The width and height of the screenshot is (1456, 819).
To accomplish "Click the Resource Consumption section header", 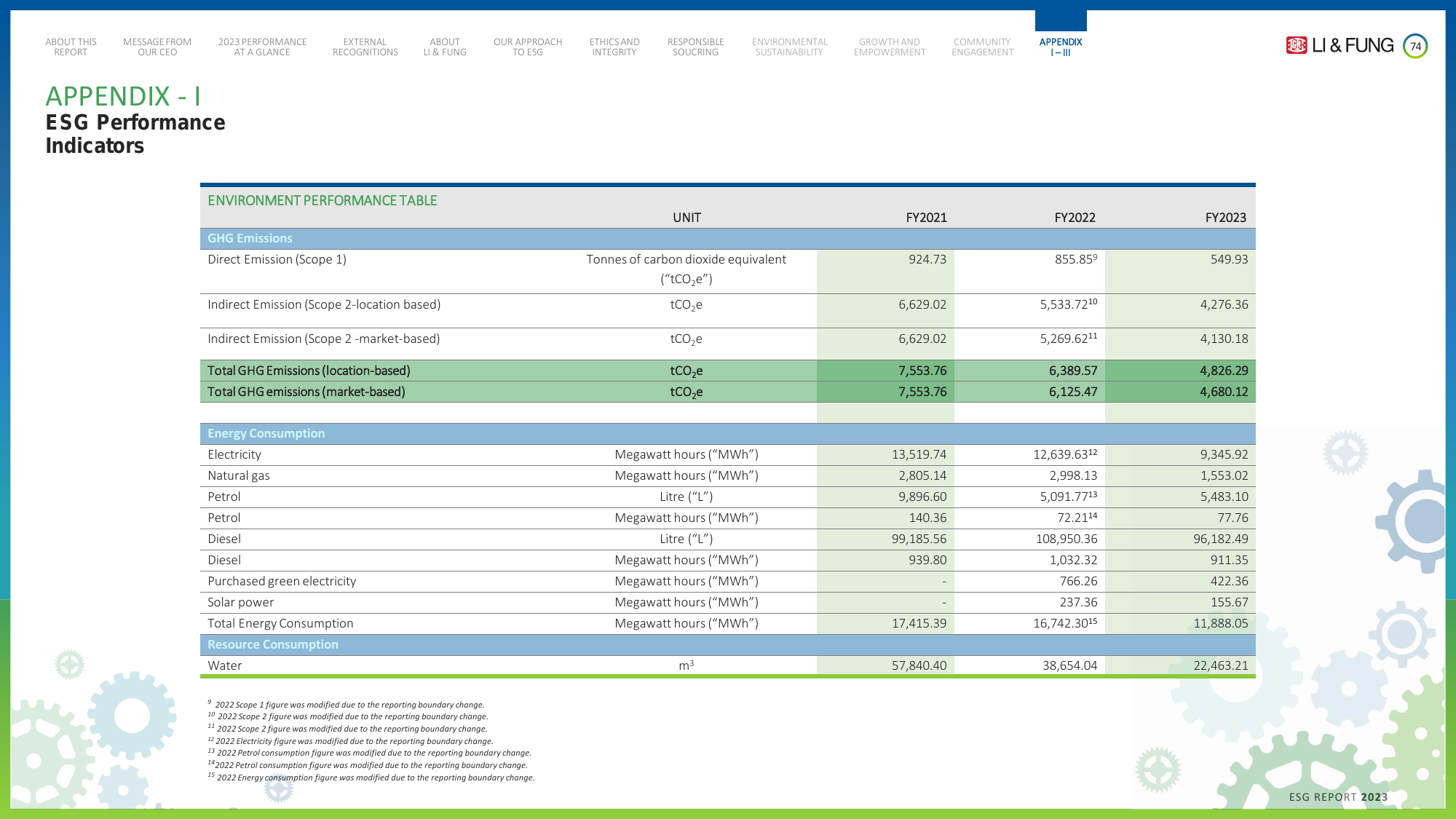I will pyautogui.click(x=728, y=645).
